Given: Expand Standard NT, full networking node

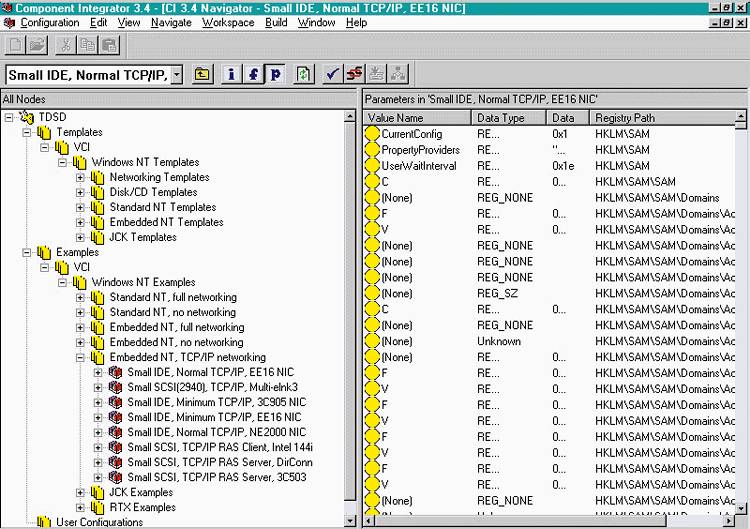Looking at the screenshot, I should 80,298.
